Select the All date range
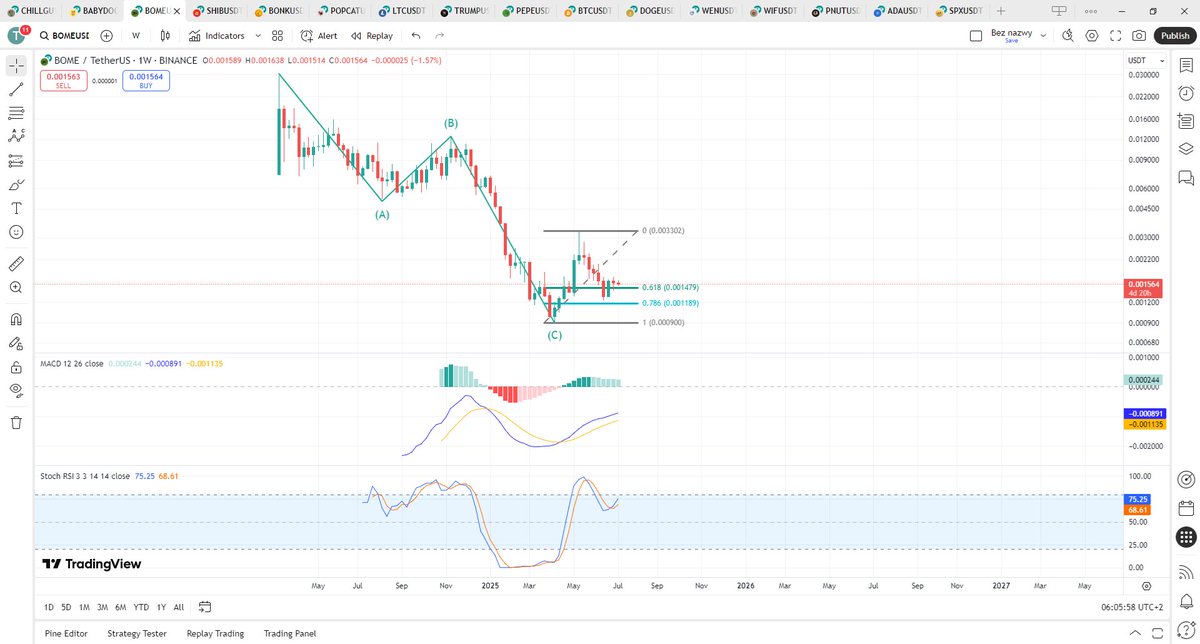Screen dimensions: 1200x644 tap(178, 607)
